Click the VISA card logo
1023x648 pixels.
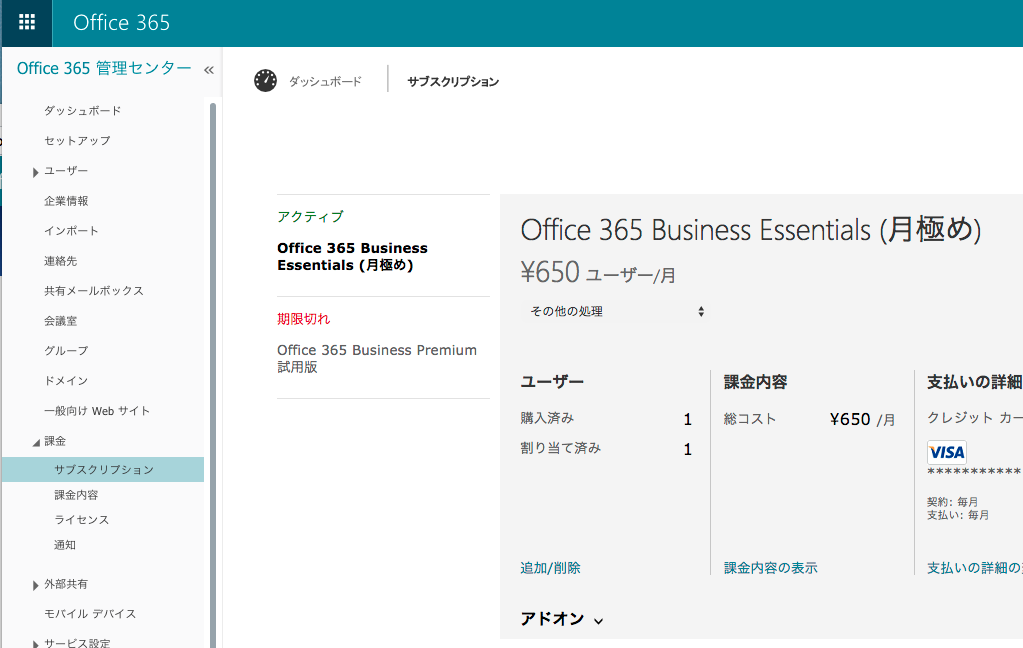coord(947,452)
